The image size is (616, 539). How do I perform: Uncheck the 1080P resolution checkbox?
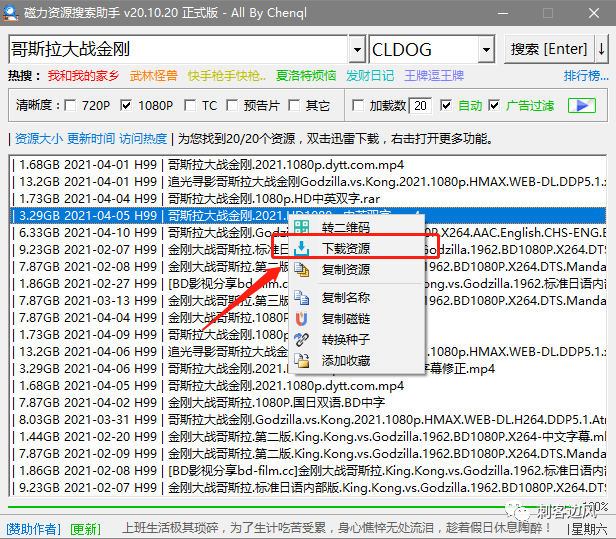(126, 105)
